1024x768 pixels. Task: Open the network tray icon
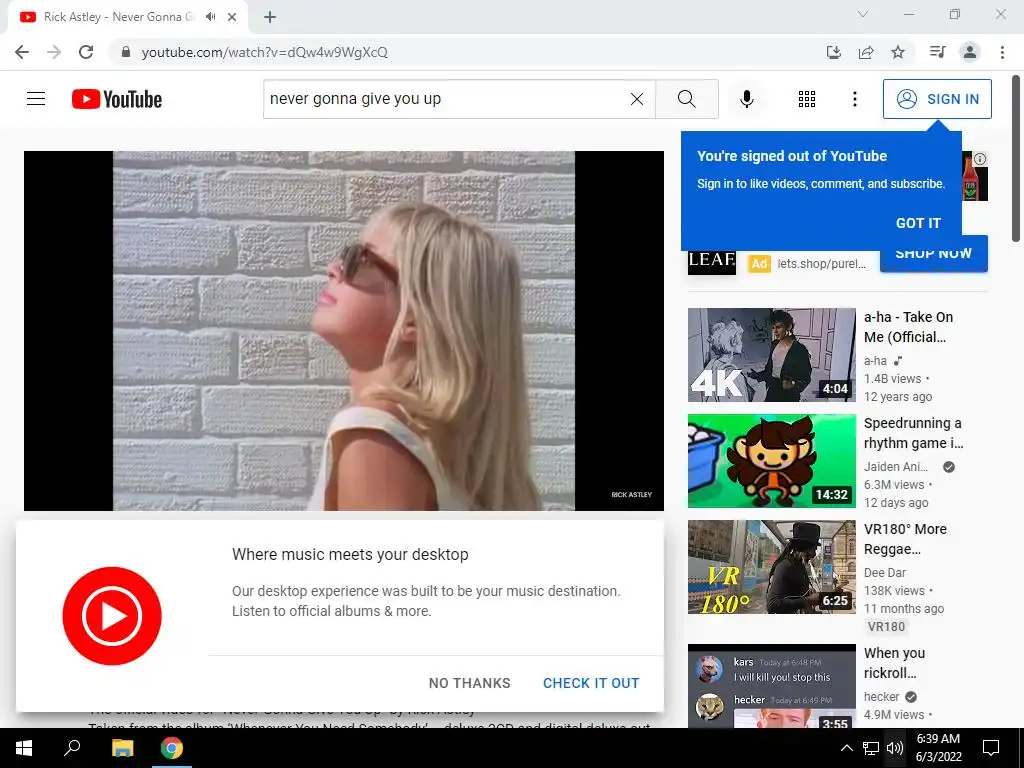(x=871, y=748)
